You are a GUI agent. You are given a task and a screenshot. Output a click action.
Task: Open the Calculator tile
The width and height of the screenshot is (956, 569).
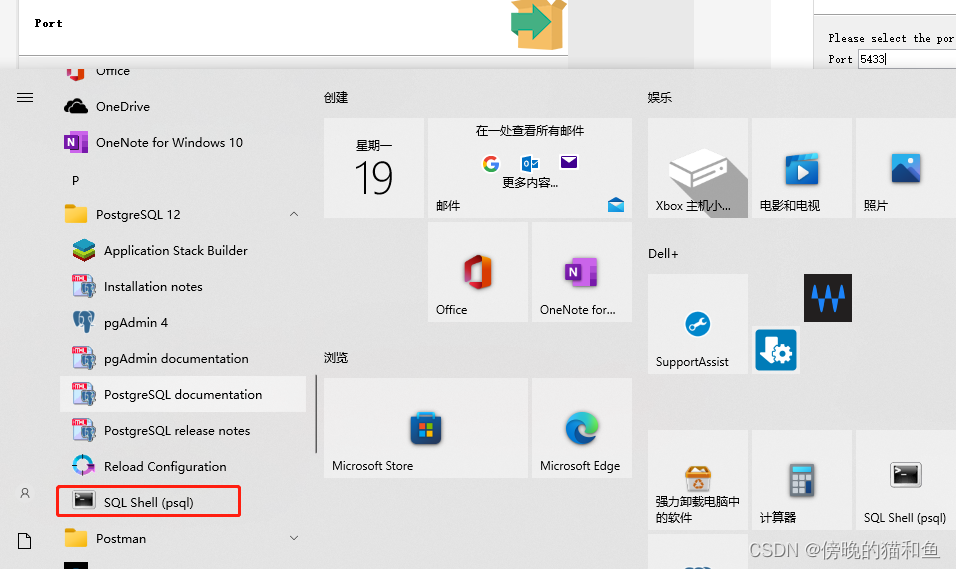coord(802,480)
